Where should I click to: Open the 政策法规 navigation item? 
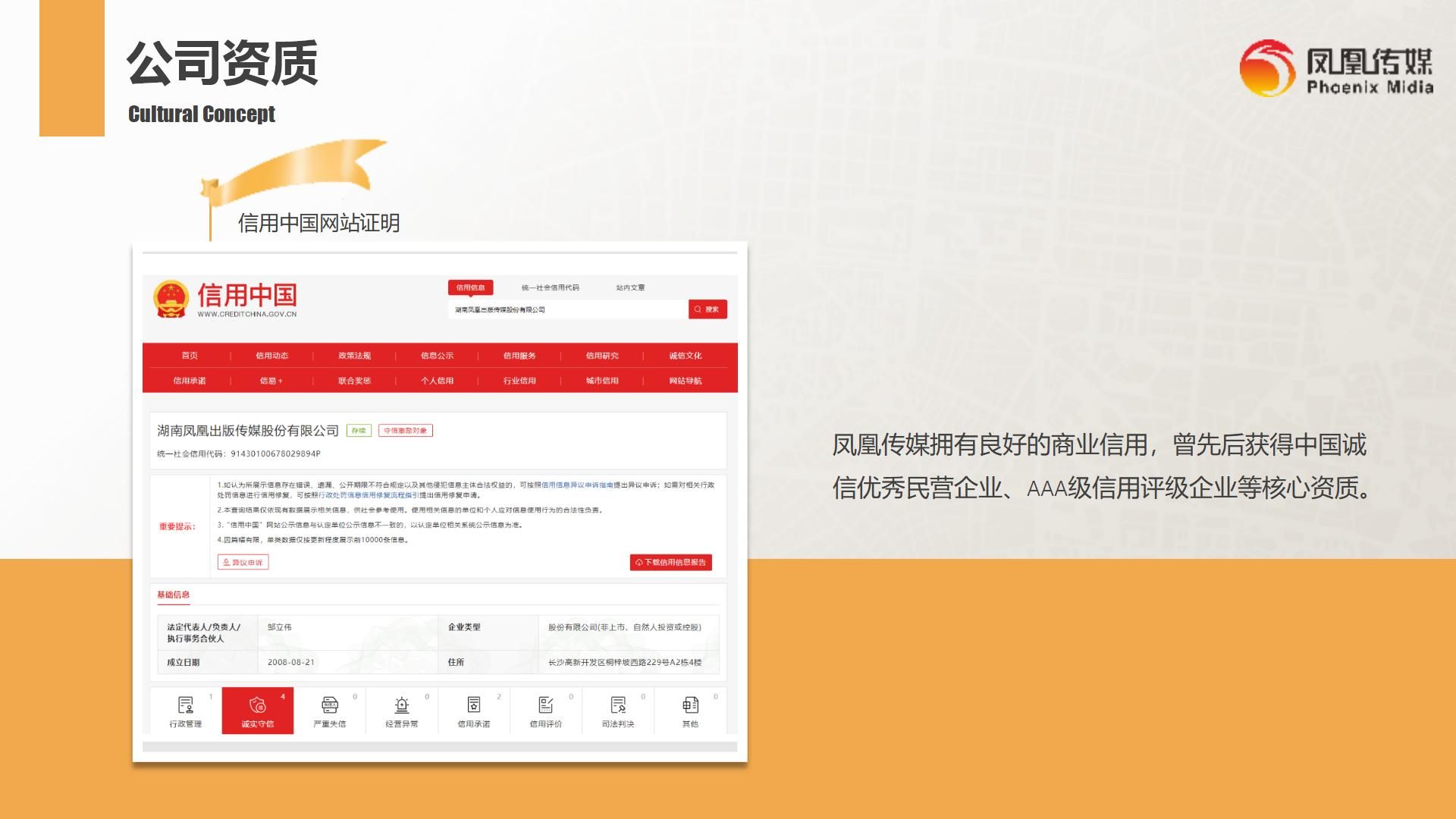(354, 356)
